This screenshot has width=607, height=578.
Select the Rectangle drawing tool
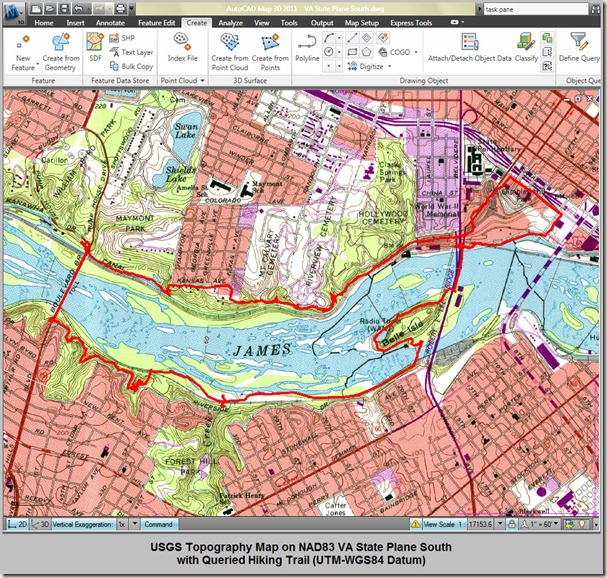(352, 51)
